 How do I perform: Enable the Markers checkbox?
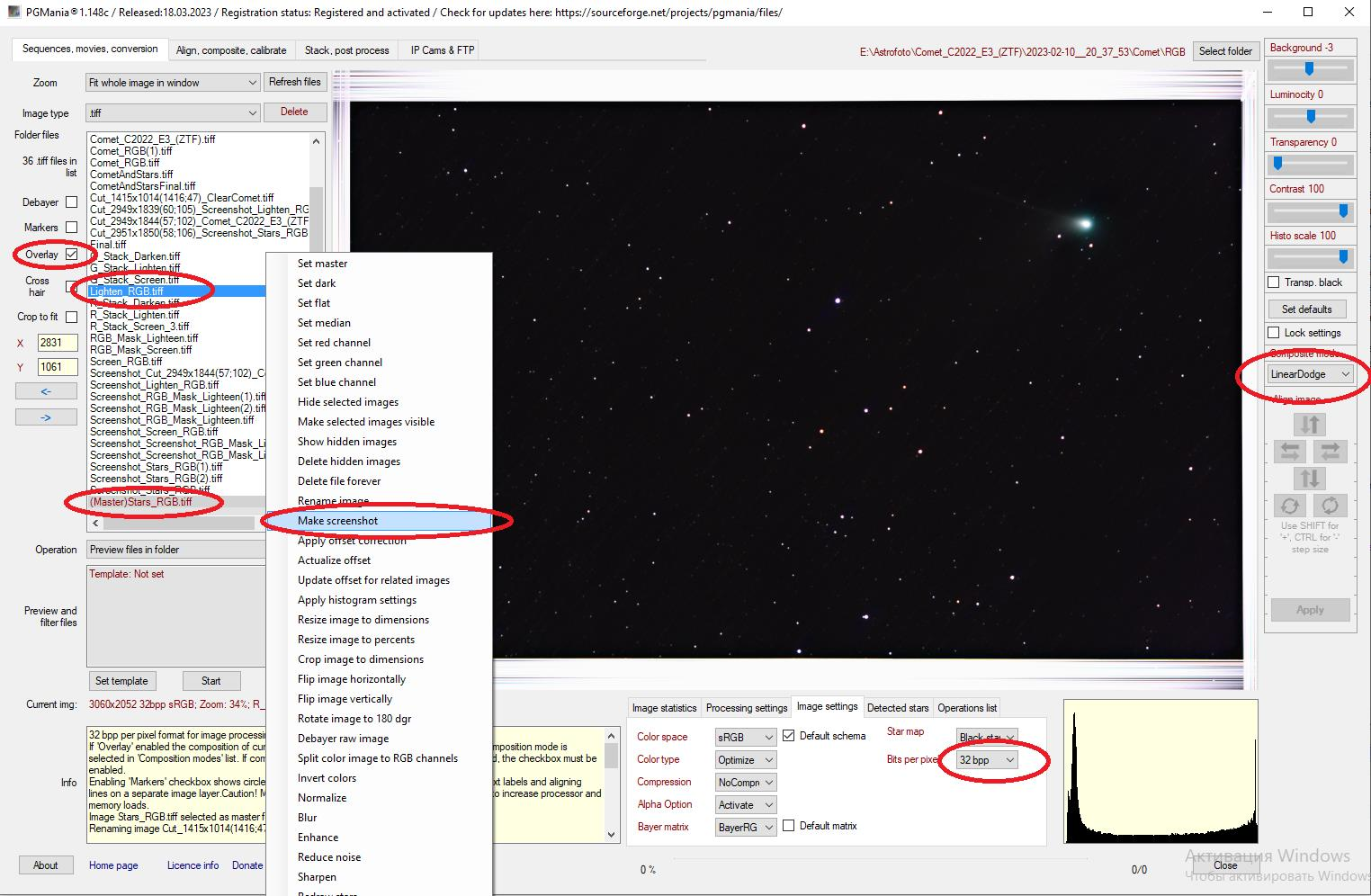72,228
